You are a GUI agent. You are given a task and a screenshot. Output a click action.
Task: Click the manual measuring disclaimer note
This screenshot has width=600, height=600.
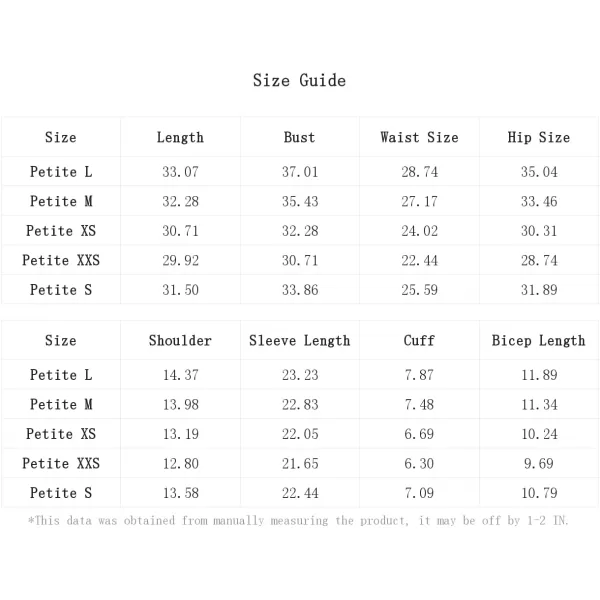pos(298,521)
